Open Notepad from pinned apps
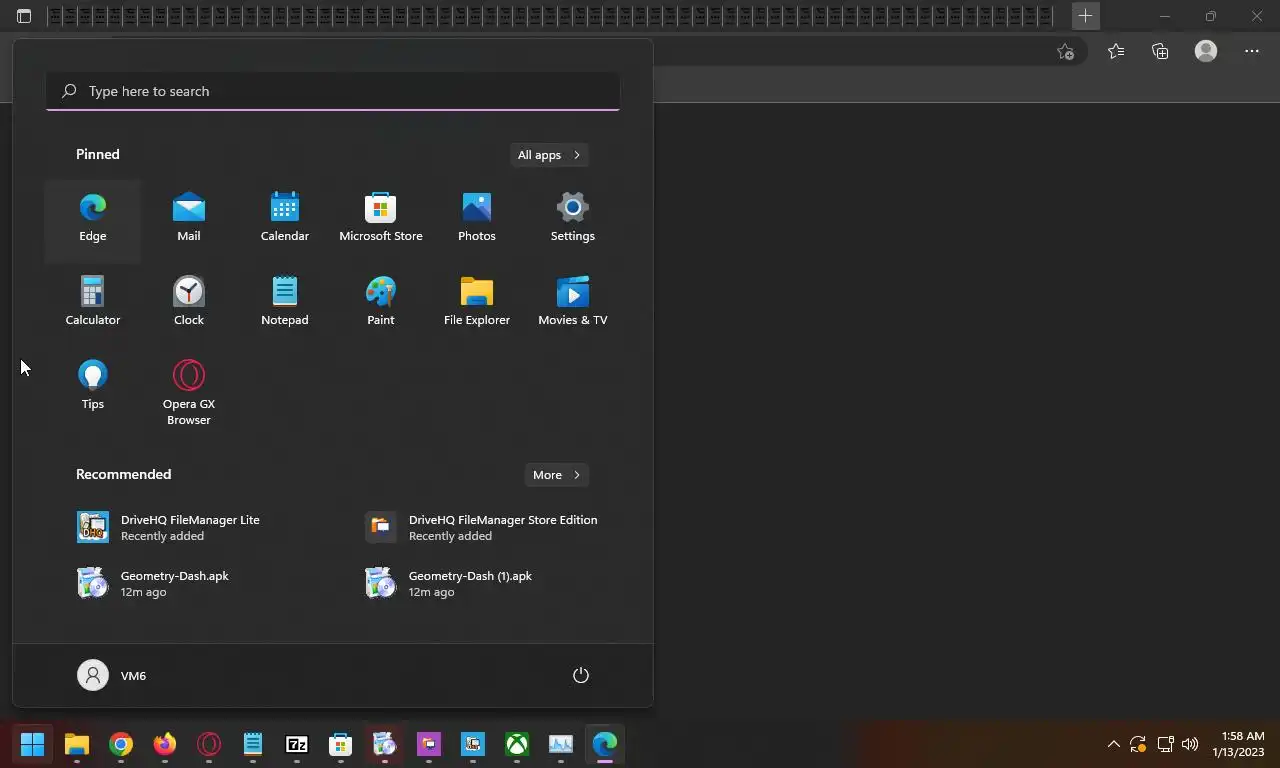1280x768 pixels. click(285, 303)
